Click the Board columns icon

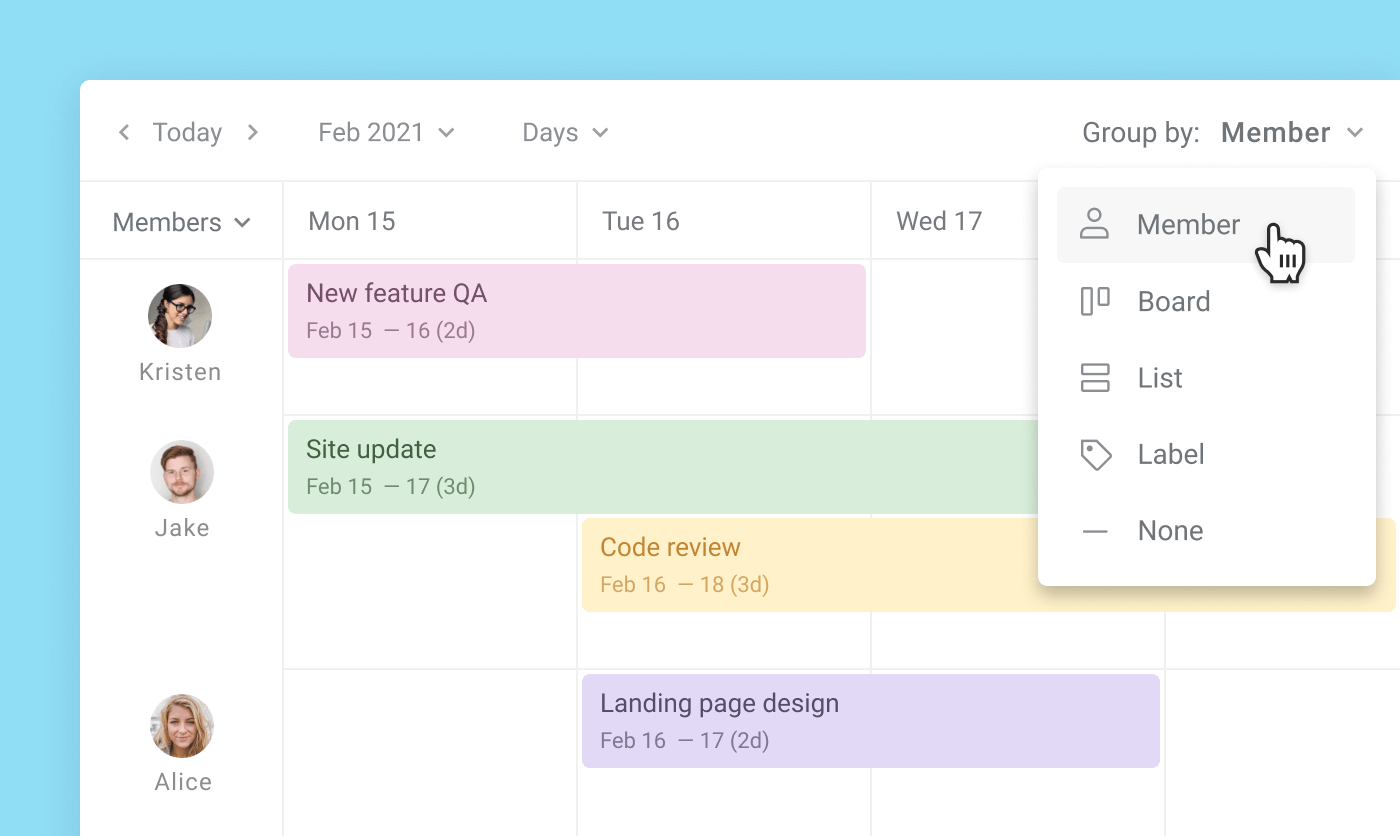tap(1095, 301)
